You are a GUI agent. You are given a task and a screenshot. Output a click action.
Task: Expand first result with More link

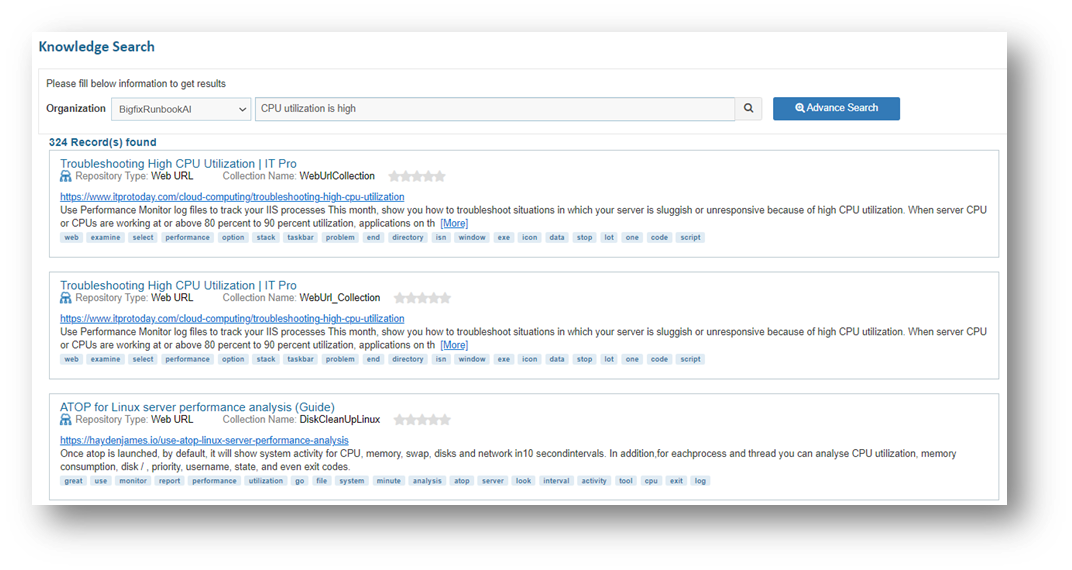point(453,223)
